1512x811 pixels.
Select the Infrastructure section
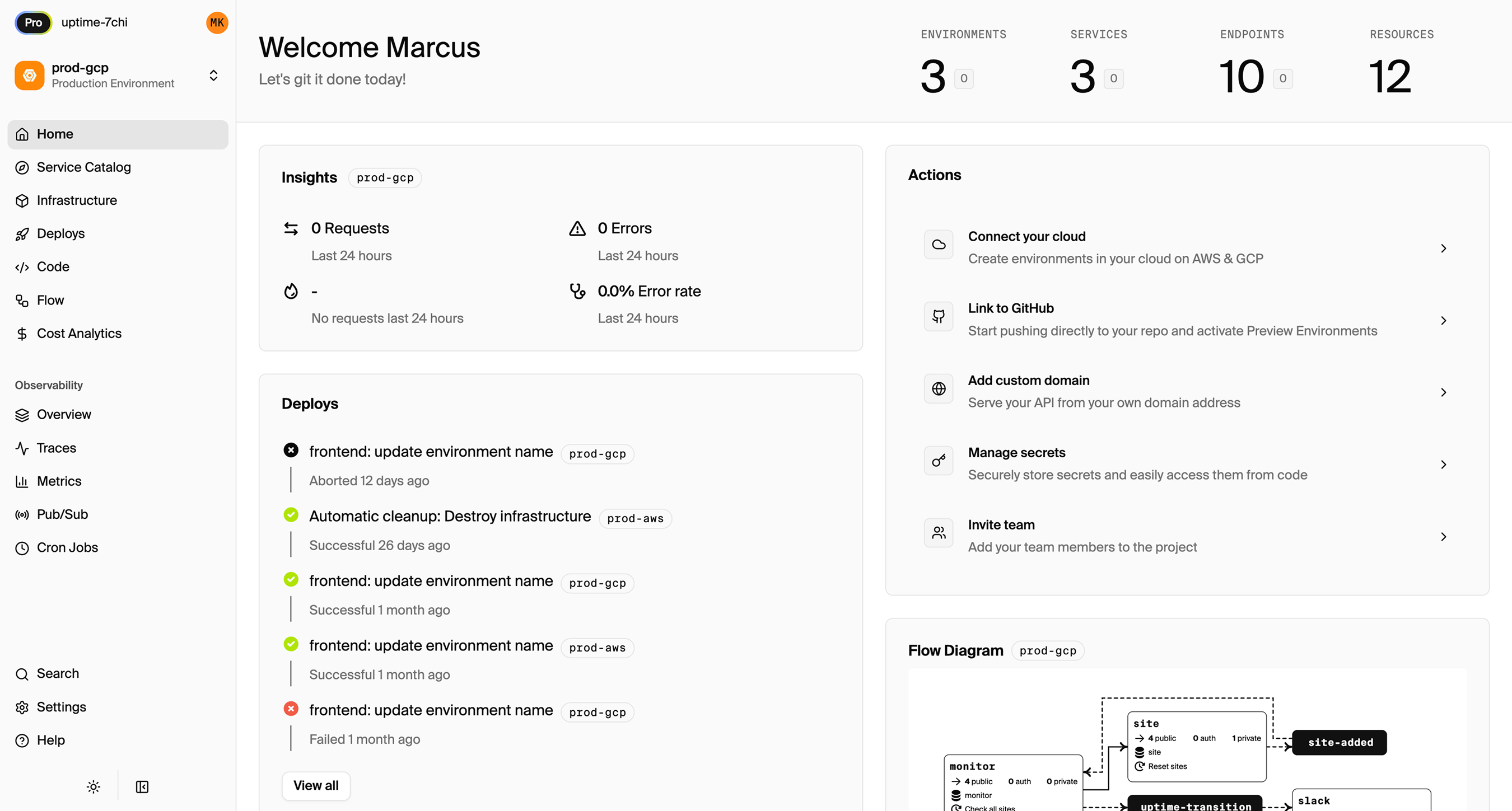click(76, 200)
